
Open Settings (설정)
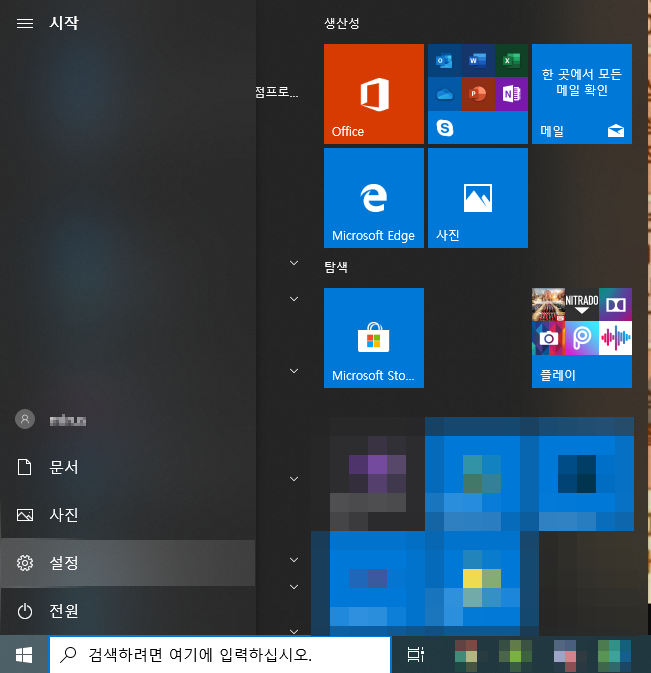128,563
